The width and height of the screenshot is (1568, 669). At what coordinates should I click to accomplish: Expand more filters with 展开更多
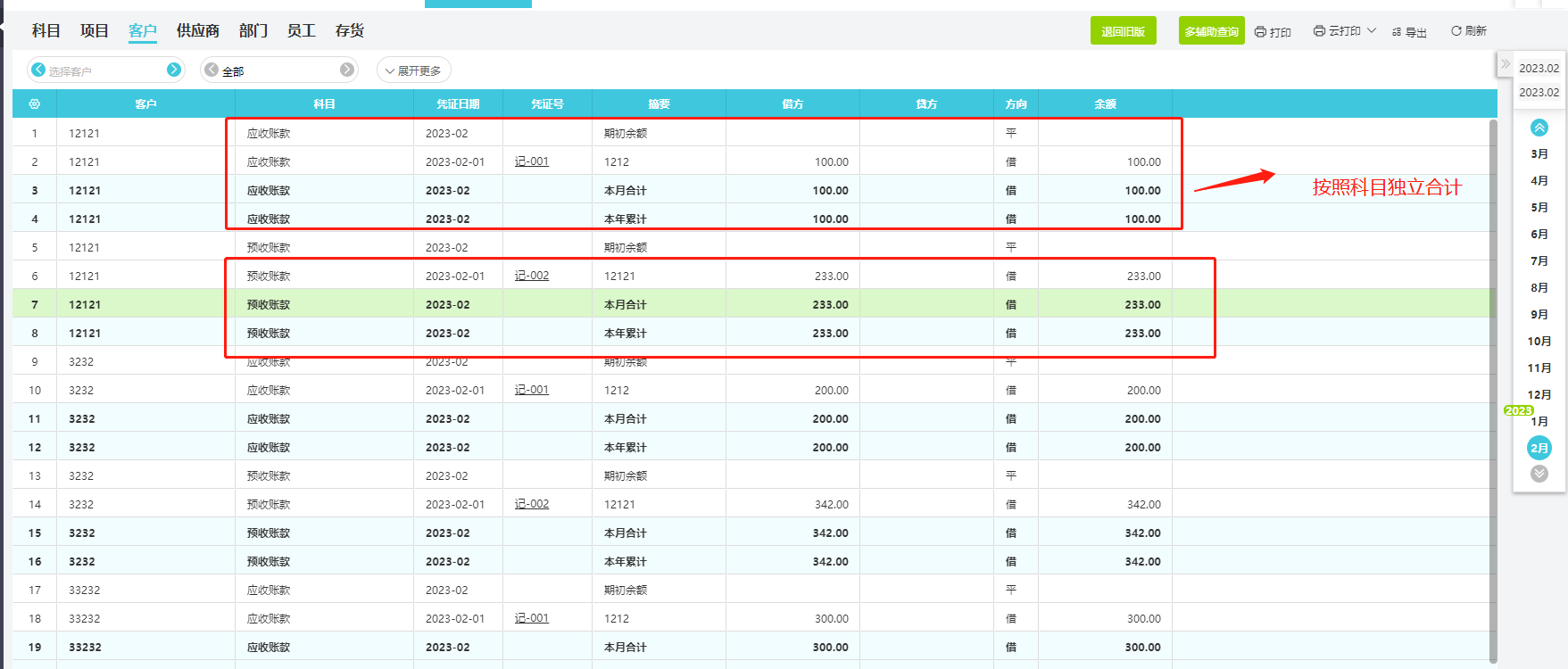click(x=413, y=70)
